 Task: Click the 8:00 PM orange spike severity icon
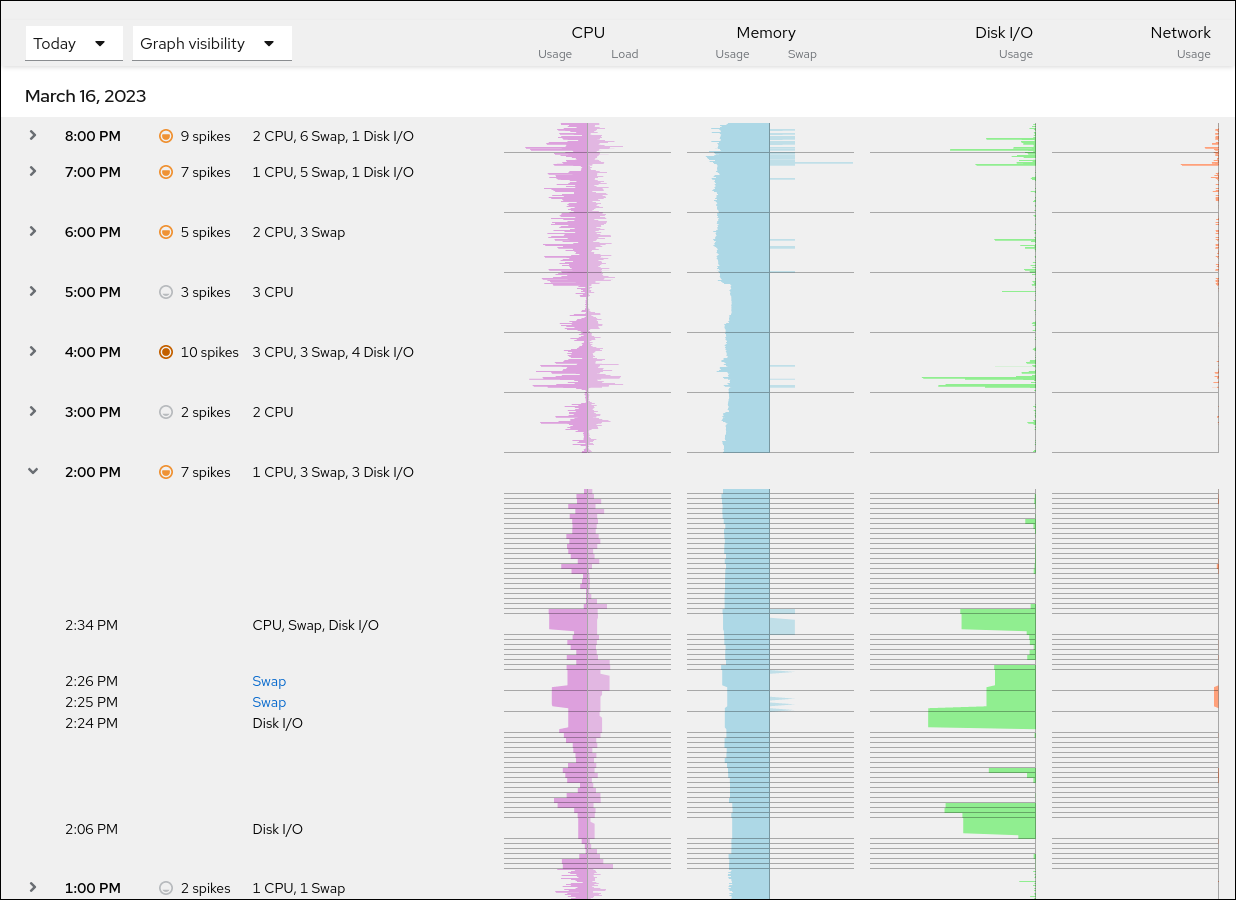pyautogui.click(x=166, y=136)
